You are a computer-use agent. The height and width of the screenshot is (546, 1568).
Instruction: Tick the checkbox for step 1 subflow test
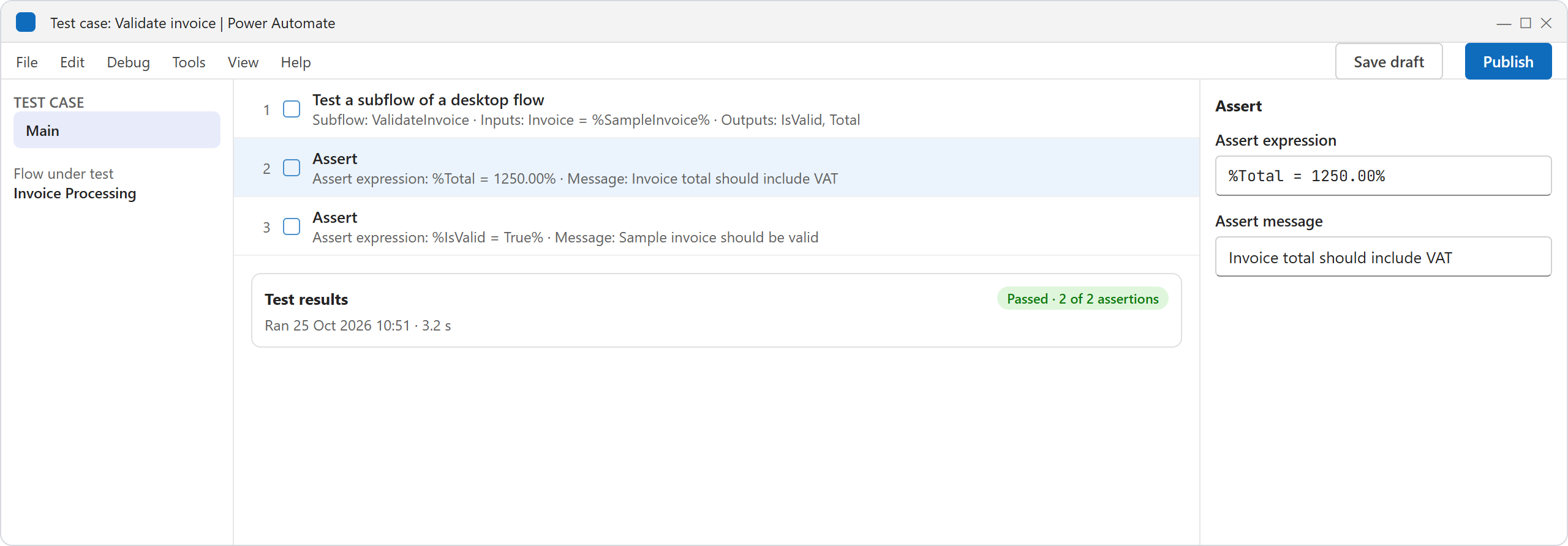292,109
